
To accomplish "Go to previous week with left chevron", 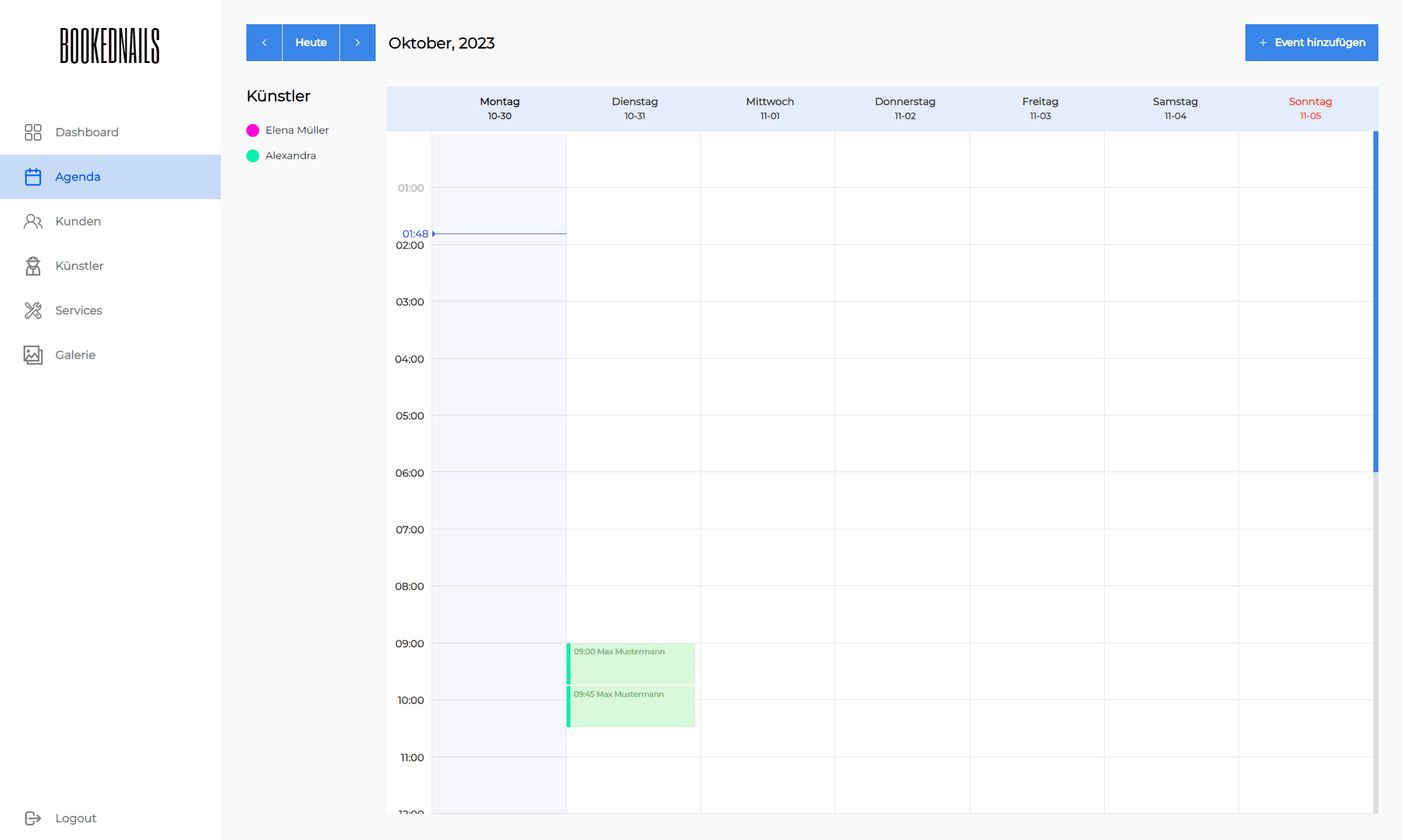I will pyautogui.click(x=264, y=43).
